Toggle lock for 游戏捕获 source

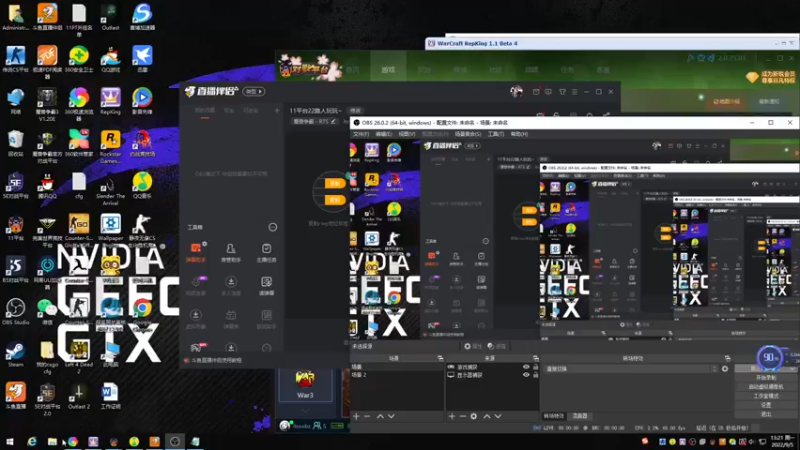click(536, 367)
